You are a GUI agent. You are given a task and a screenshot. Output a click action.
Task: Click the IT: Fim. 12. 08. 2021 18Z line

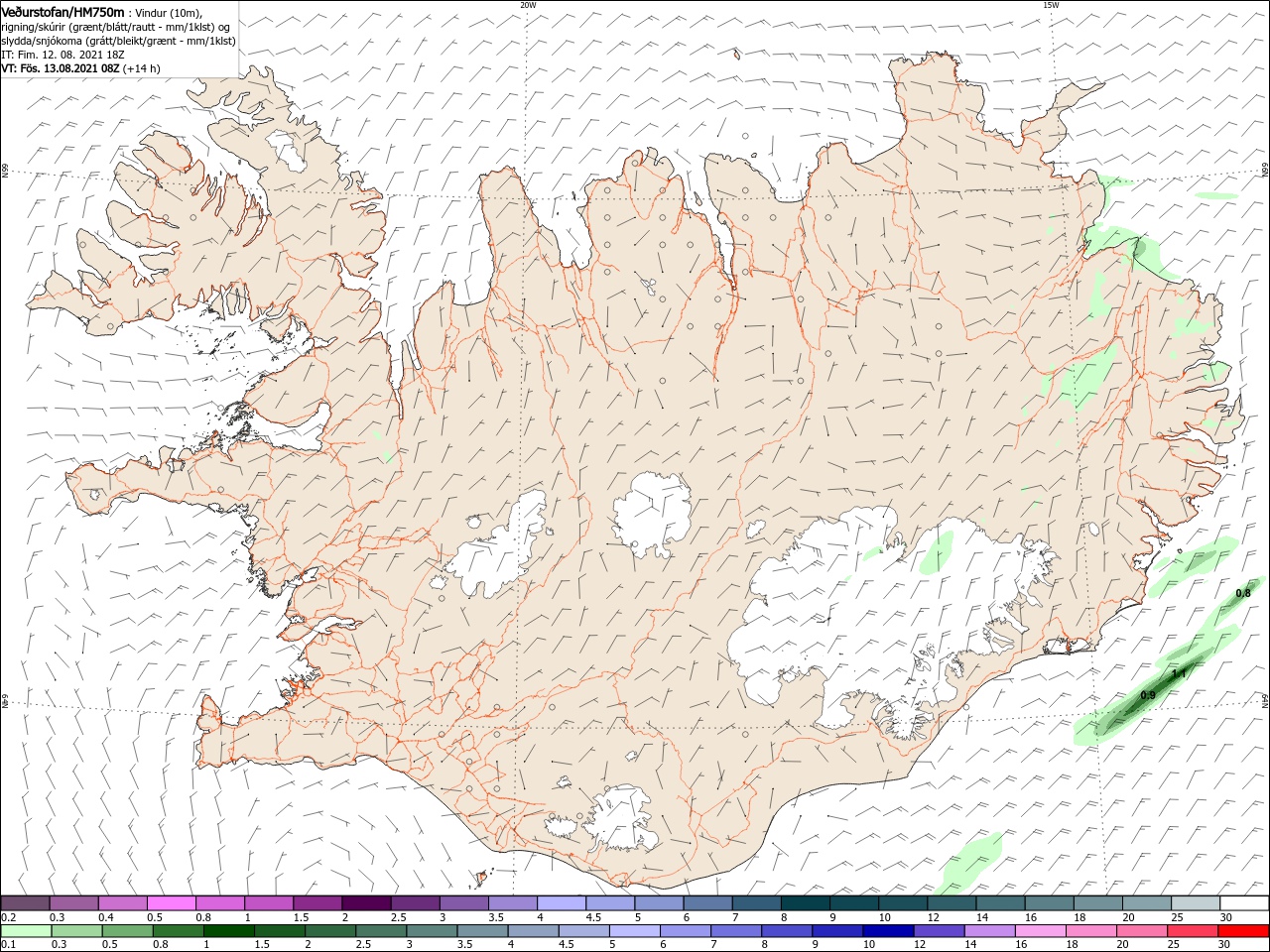pos(63,55)
